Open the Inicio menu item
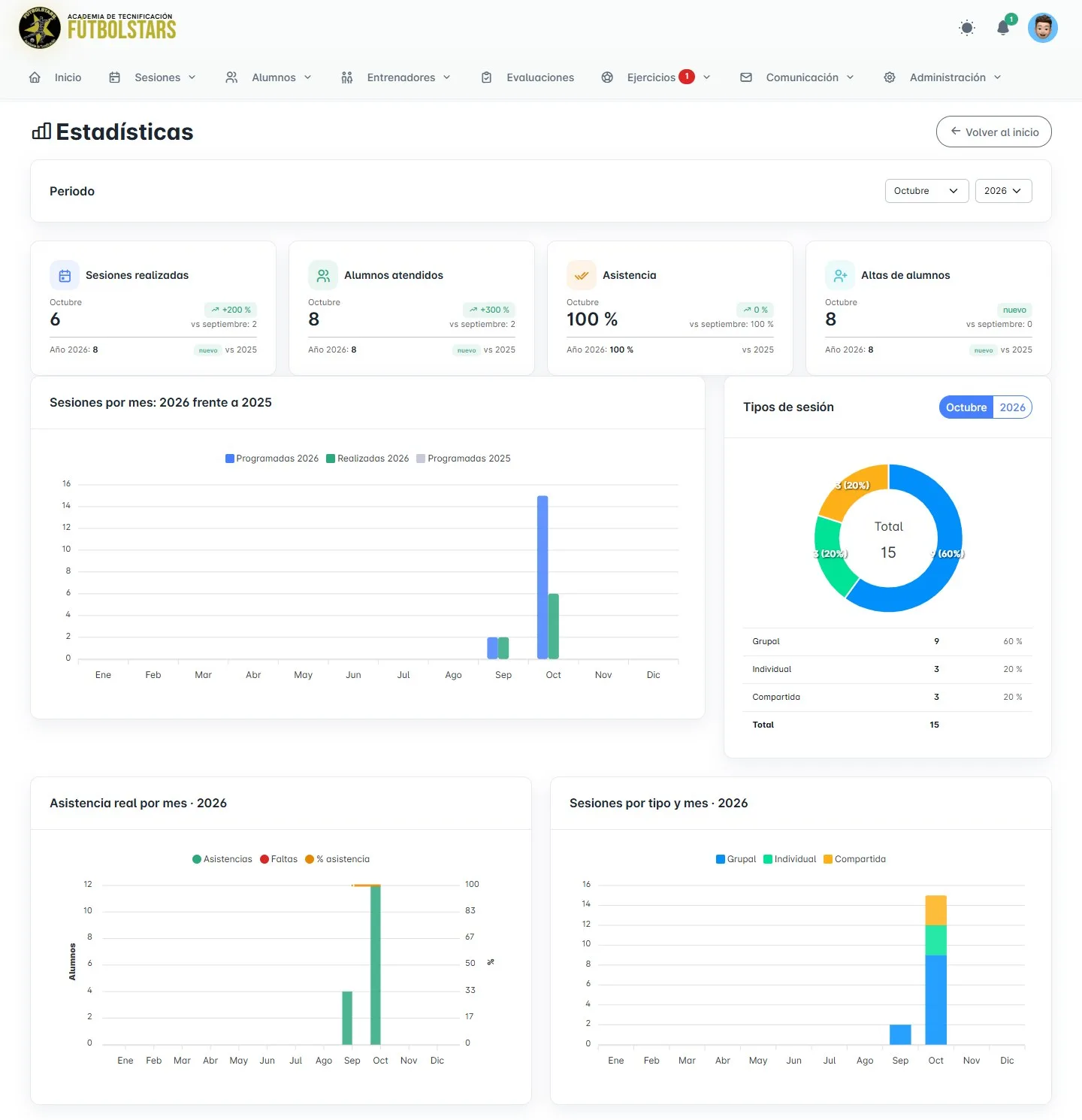This screenshot has width=1082, height=1120. click(x=55, y=77)
